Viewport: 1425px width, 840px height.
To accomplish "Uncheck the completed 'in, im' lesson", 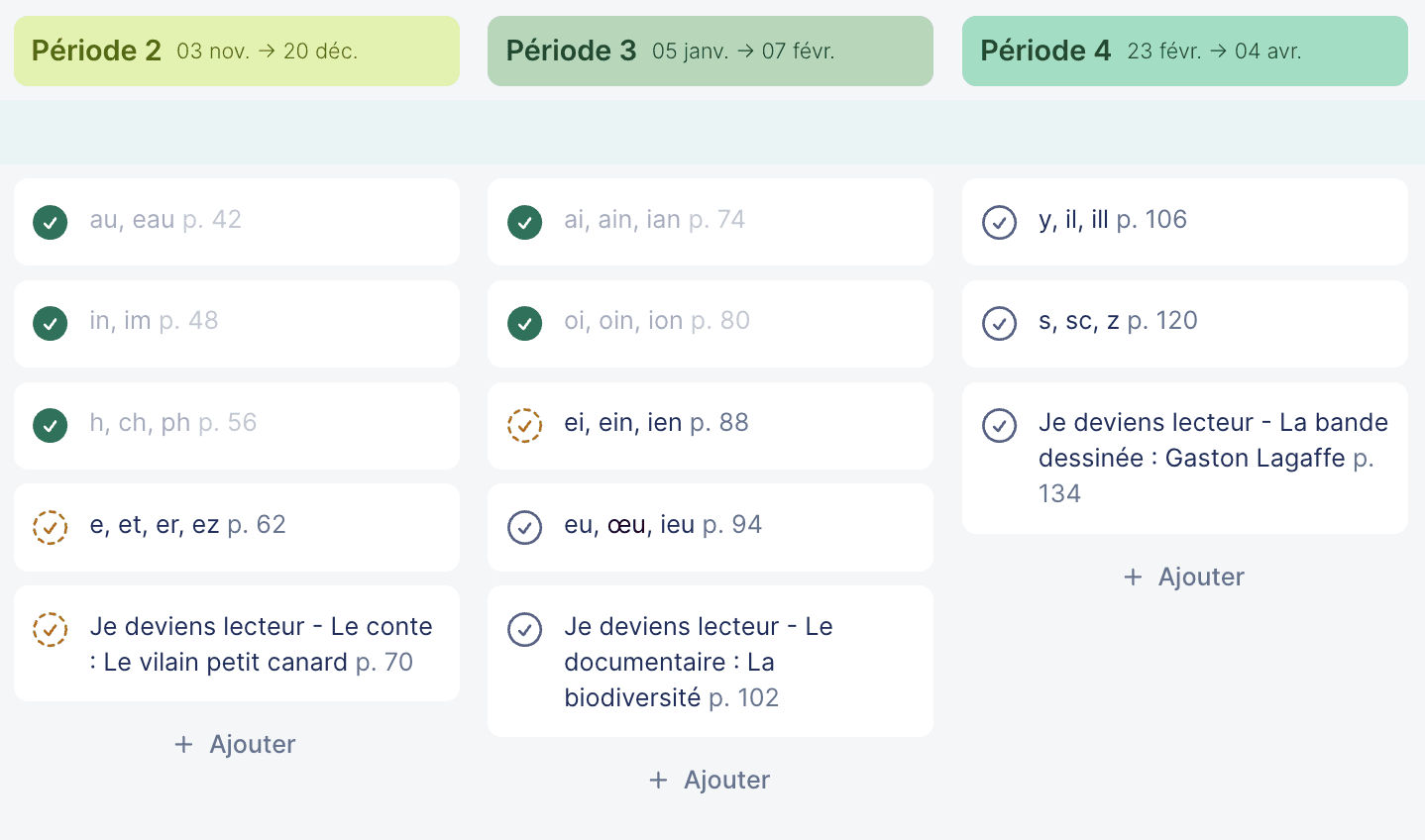I will tap(51, 323).
